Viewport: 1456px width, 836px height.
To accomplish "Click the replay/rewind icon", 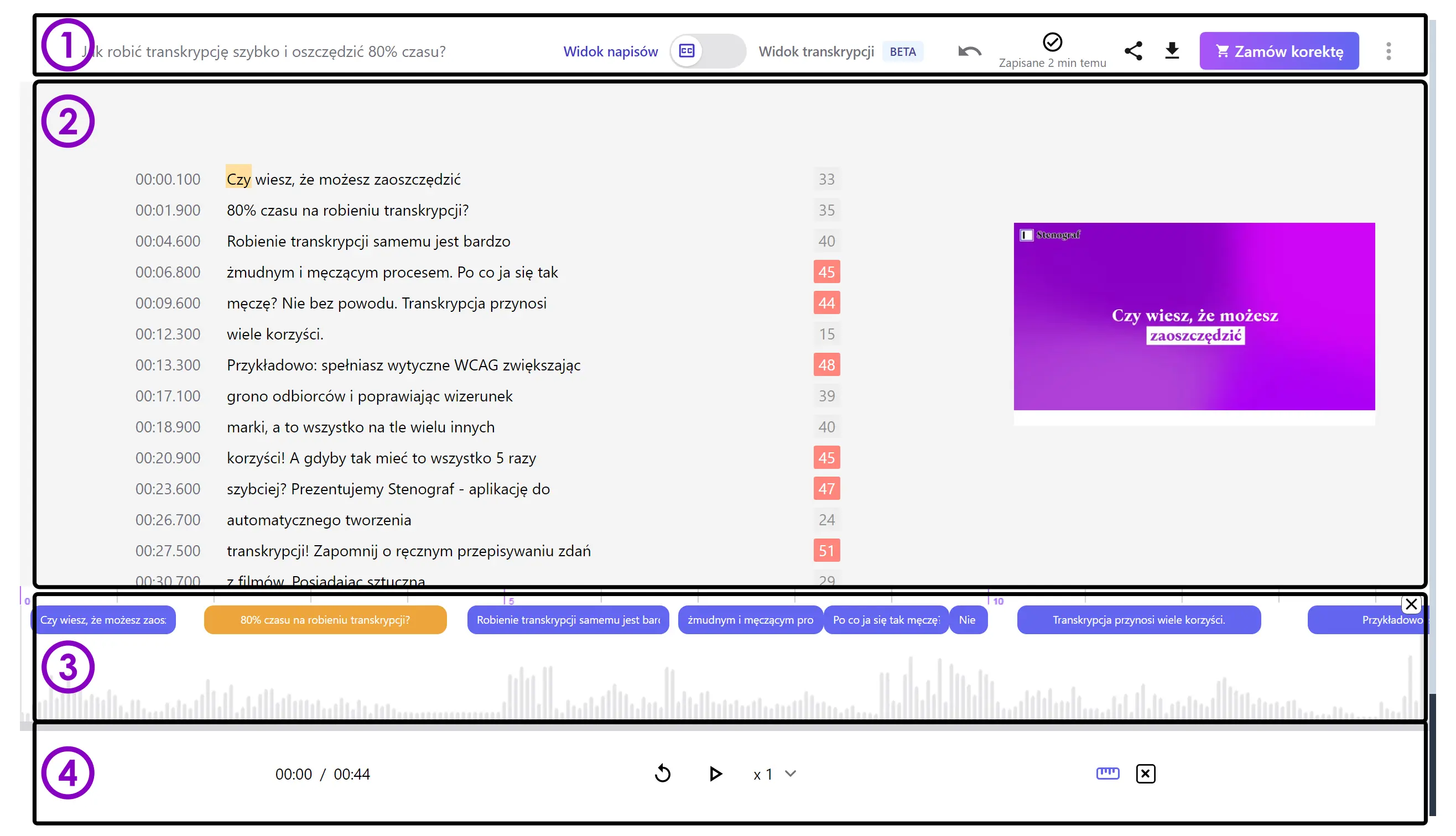I will click(664, 773).
